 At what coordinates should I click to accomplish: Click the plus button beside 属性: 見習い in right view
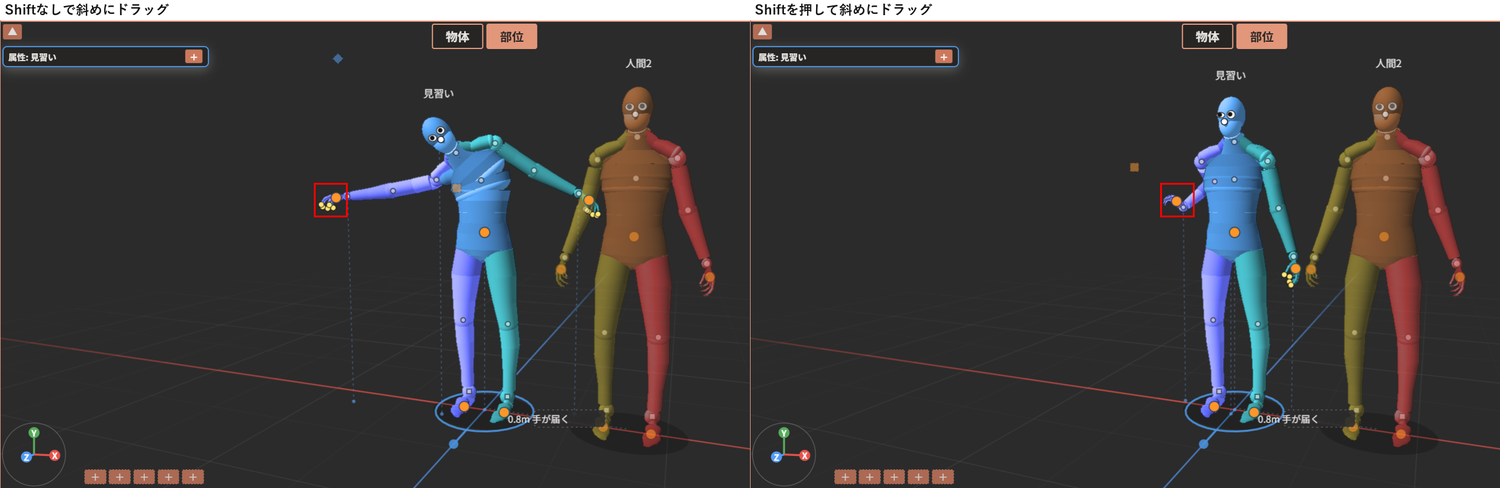point(943,57)
